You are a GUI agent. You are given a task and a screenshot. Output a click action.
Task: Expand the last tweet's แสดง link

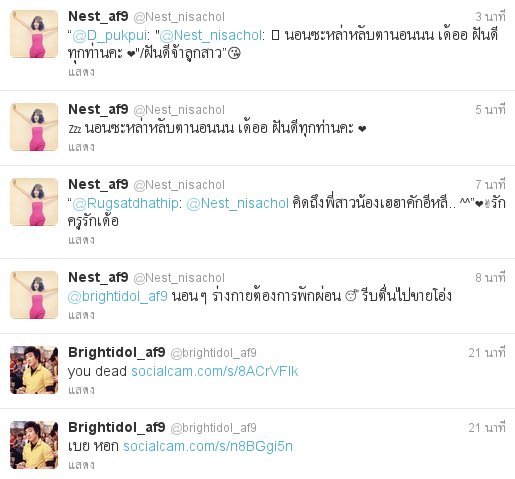81,465
